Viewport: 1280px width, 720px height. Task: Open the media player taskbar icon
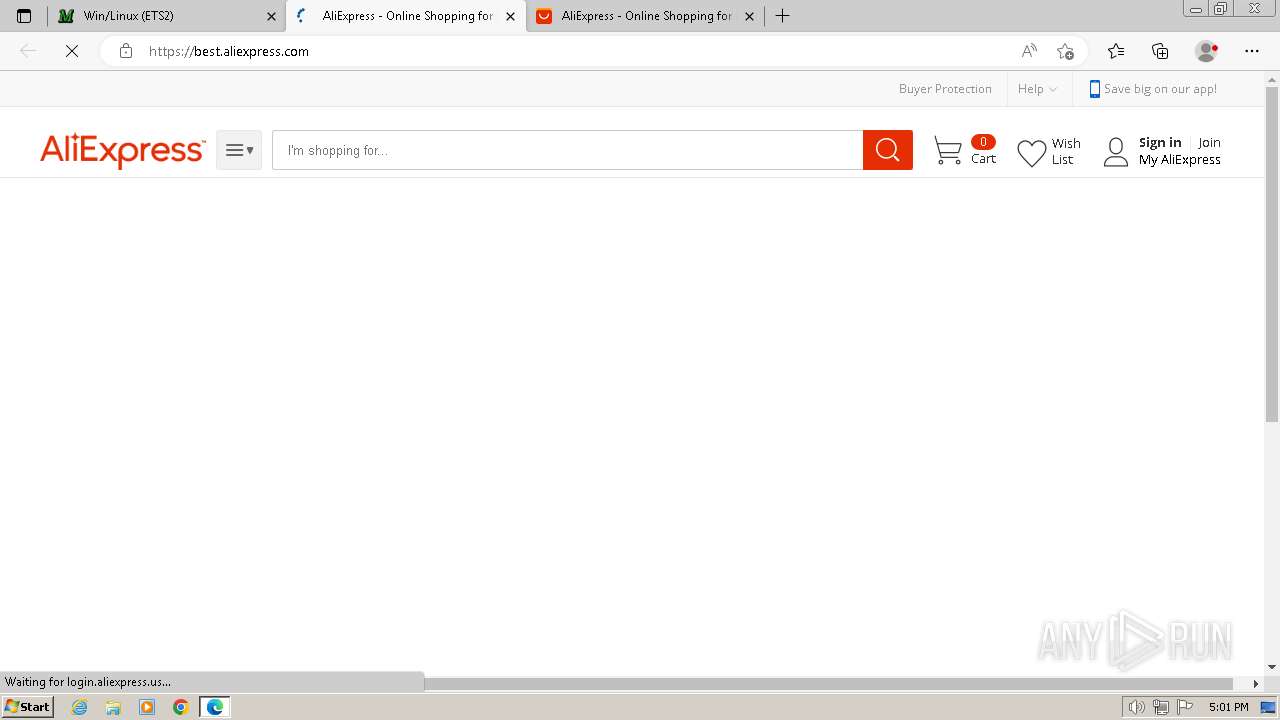[147, 707]
